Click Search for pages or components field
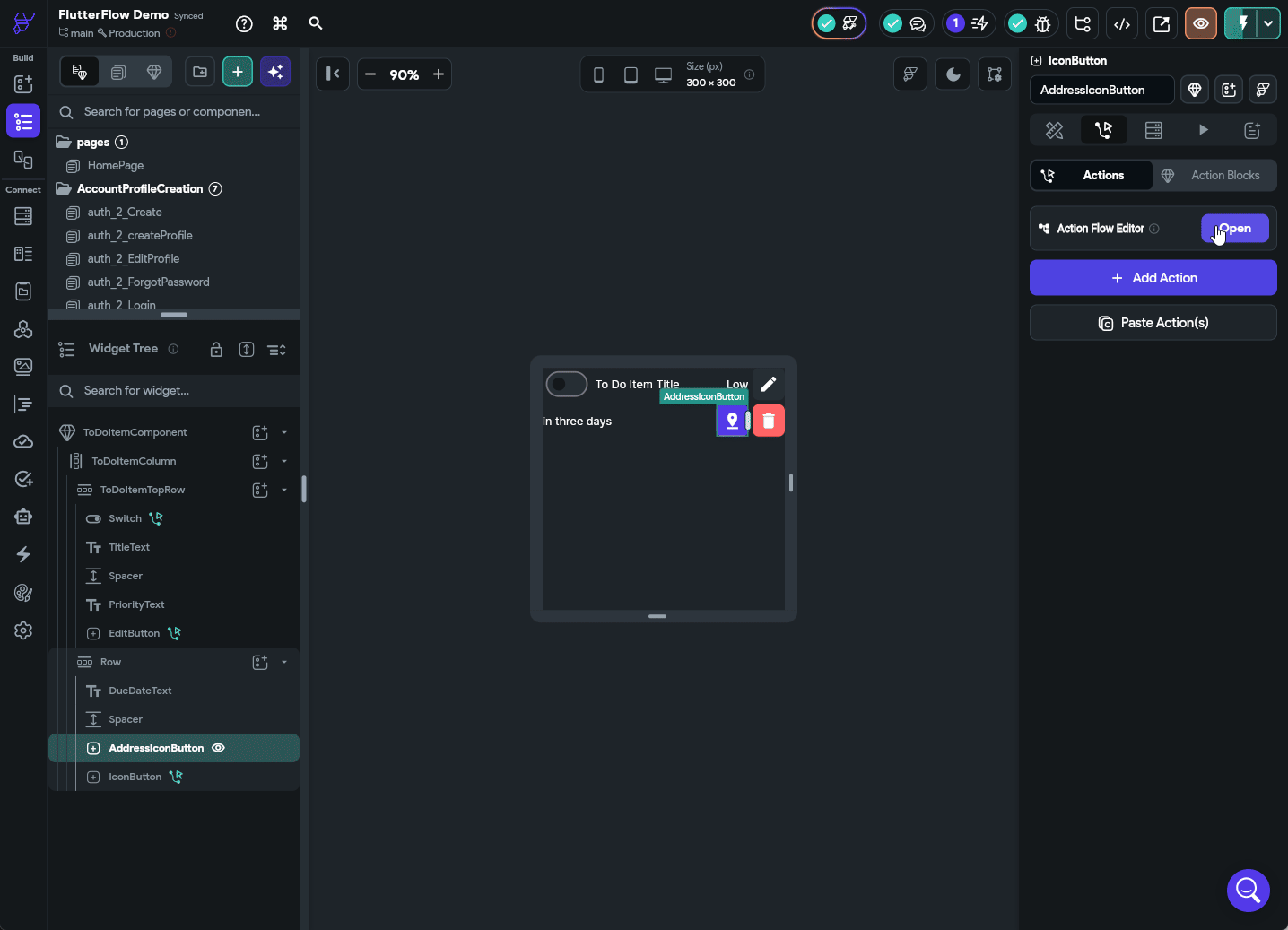 click(174, 112)
